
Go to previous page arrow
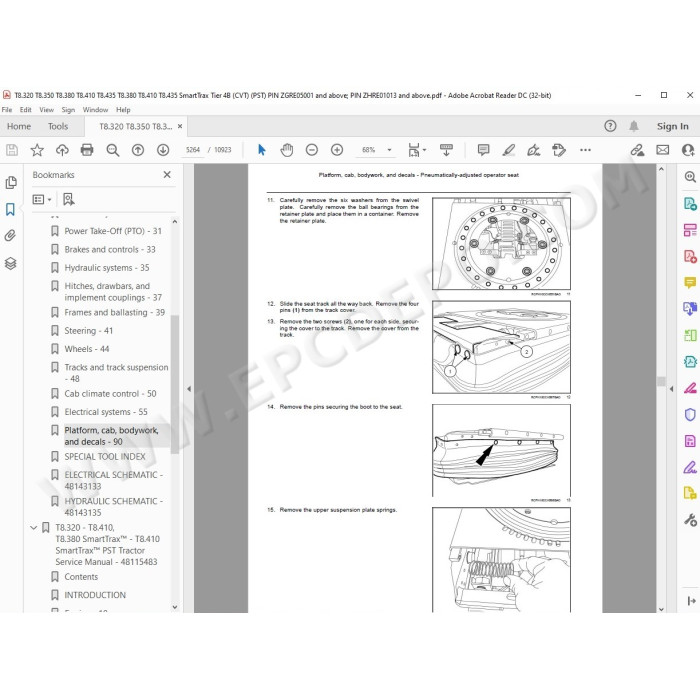(x=138, y=150)
